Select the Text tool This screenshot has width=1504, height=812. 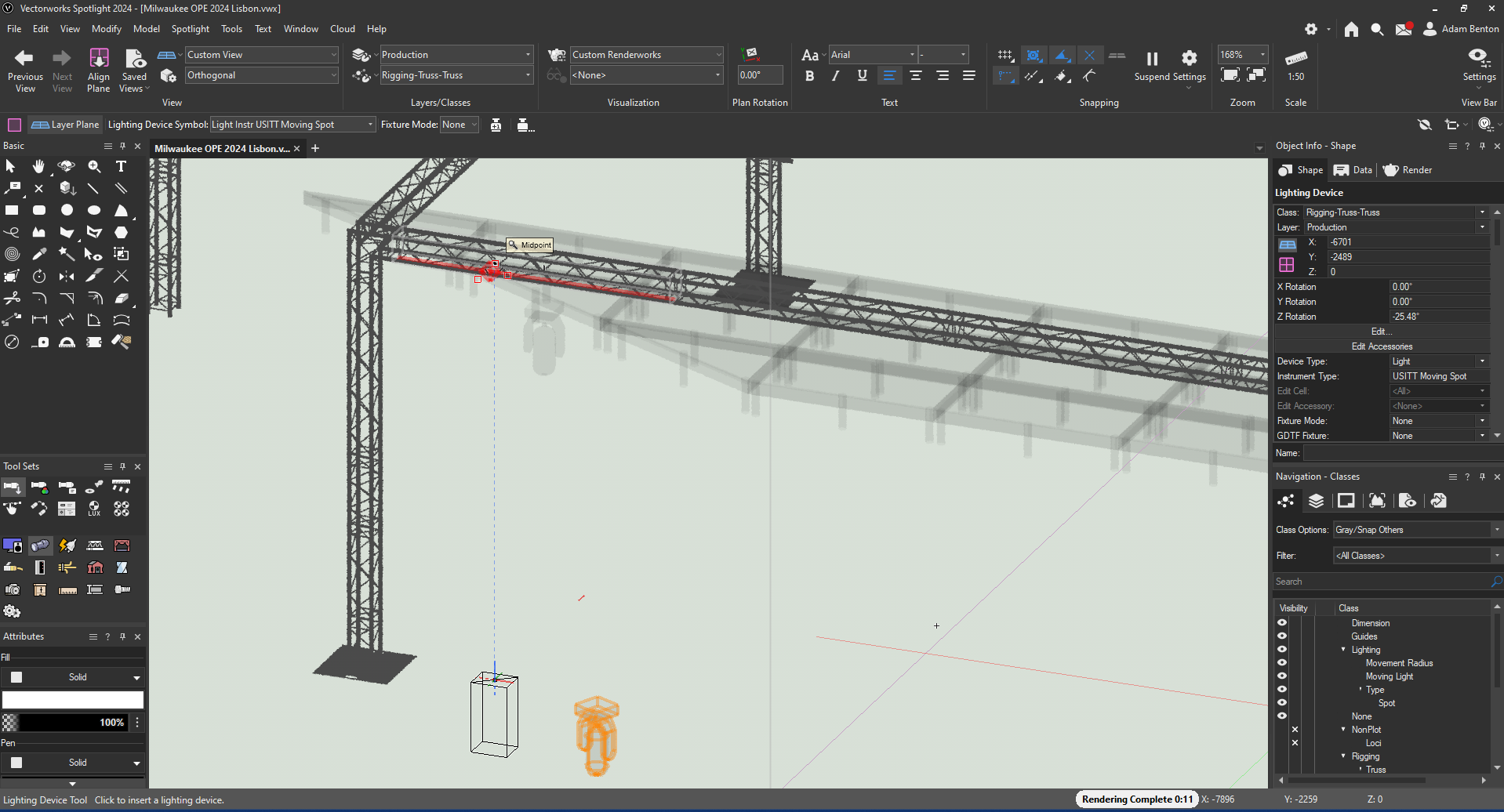(x=121, y=166)
